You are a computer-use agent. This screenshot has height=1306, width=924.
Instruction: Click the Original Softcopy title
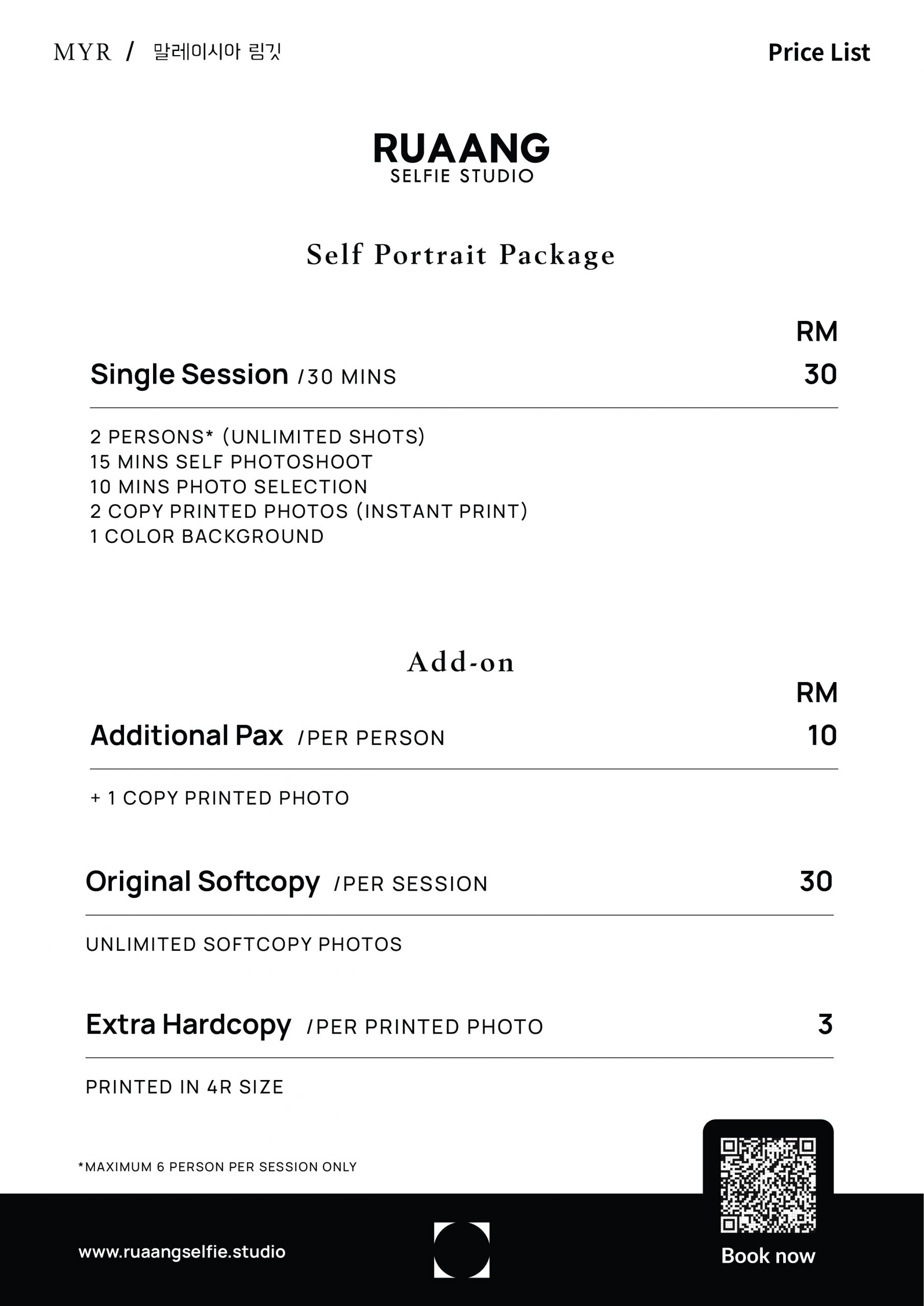tap(203, 882)
